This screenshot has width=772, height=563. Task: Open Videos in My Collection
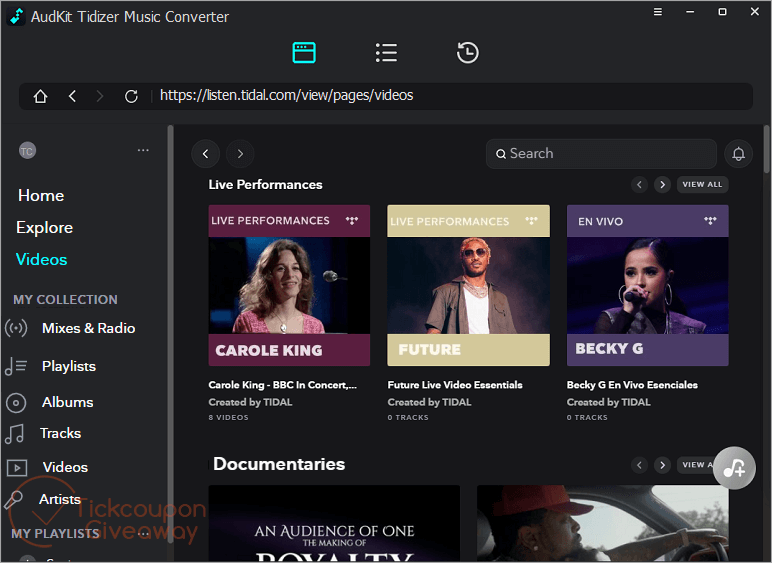[65, 467]
